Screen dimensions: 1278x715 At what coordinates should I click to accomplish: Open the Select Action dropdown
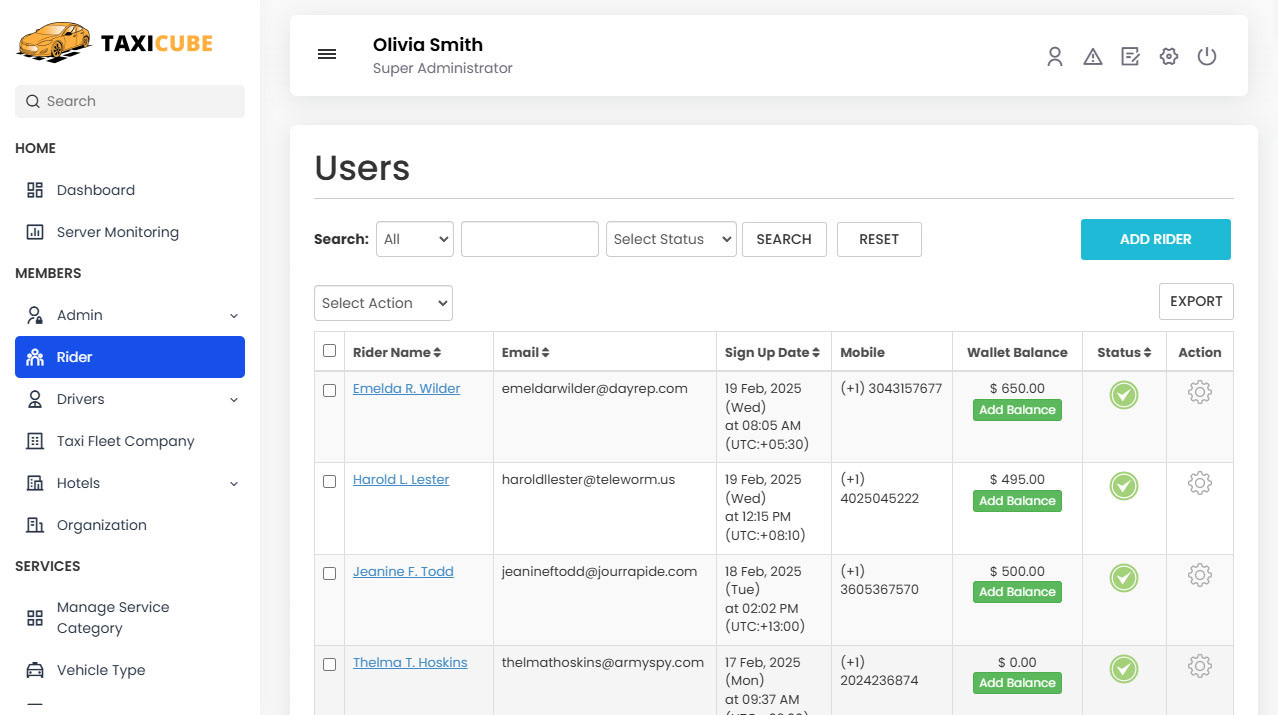pos(383,302)
